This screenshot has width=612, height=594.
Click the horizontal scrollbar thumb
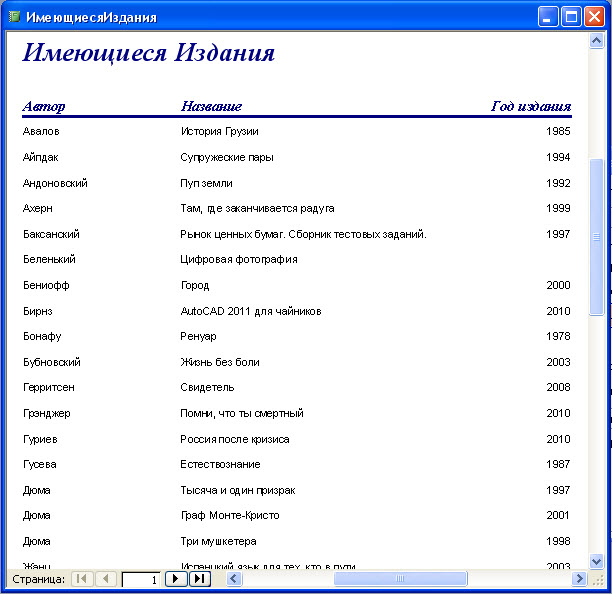[400, 578]
